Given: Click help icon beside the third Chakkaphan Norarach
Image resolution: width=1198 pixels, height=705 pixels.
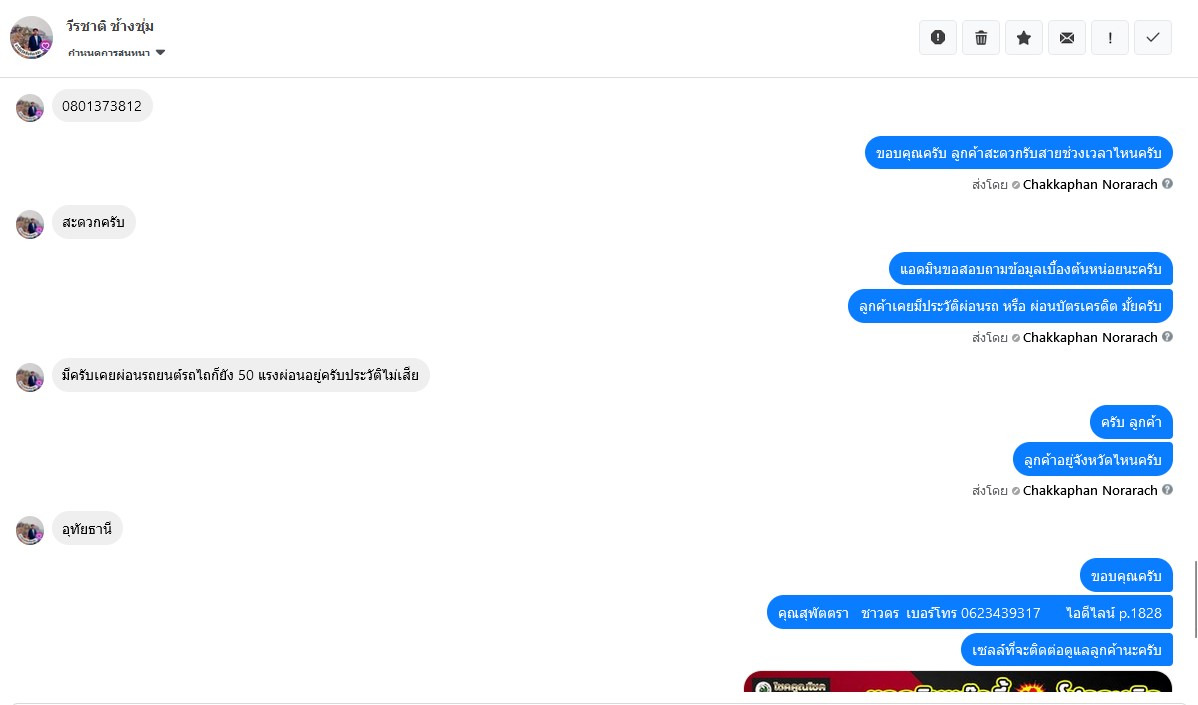Looking at the screenshot, I should (x=1167, y=490).
